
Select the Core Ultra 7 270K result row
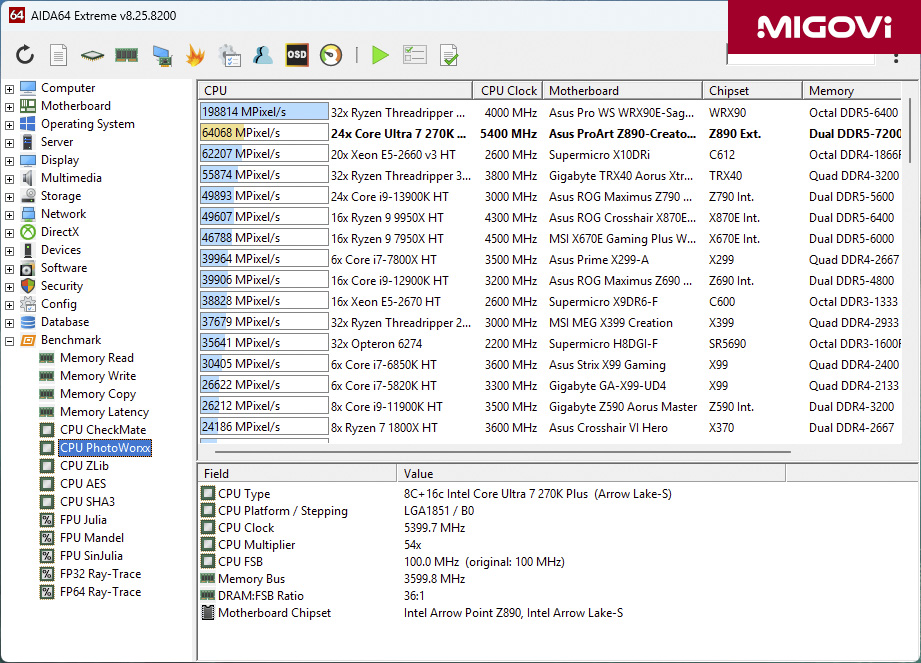(x=300, y=133)
